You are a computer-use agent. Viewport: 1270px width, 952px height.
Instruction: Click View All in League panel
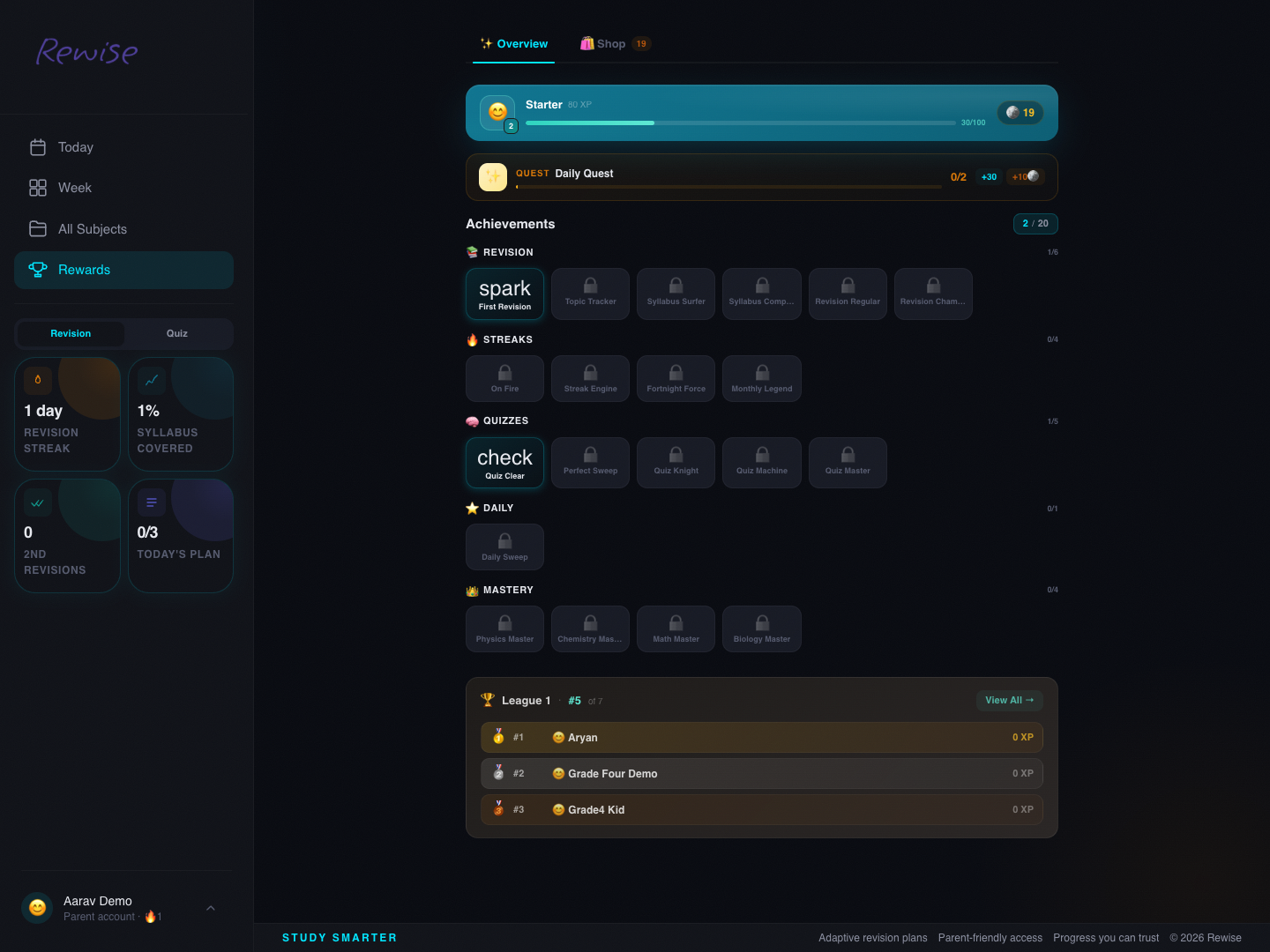pyautogui.click(x=1009, y=700)
